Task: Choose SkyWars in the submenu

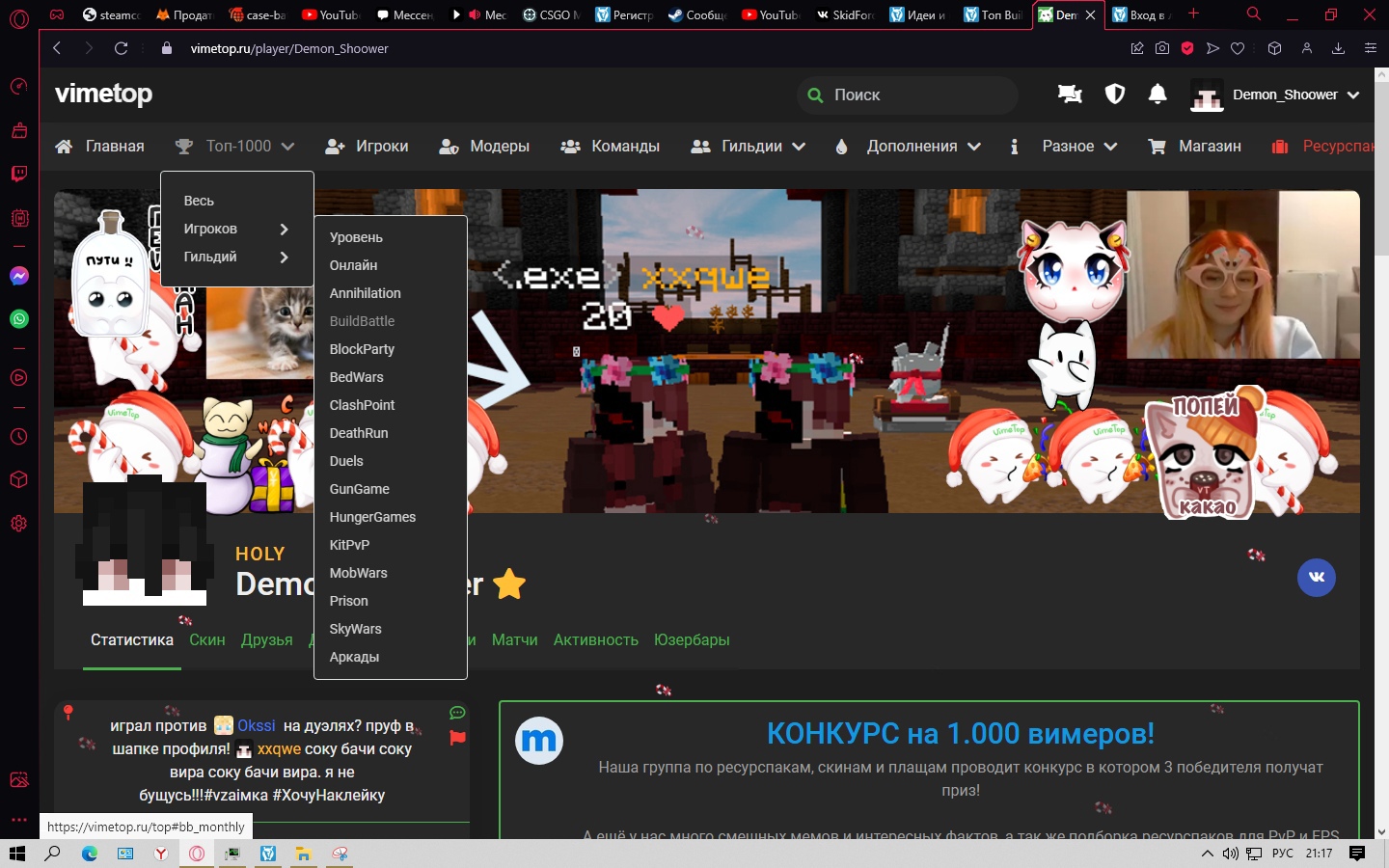Action: 356,629
